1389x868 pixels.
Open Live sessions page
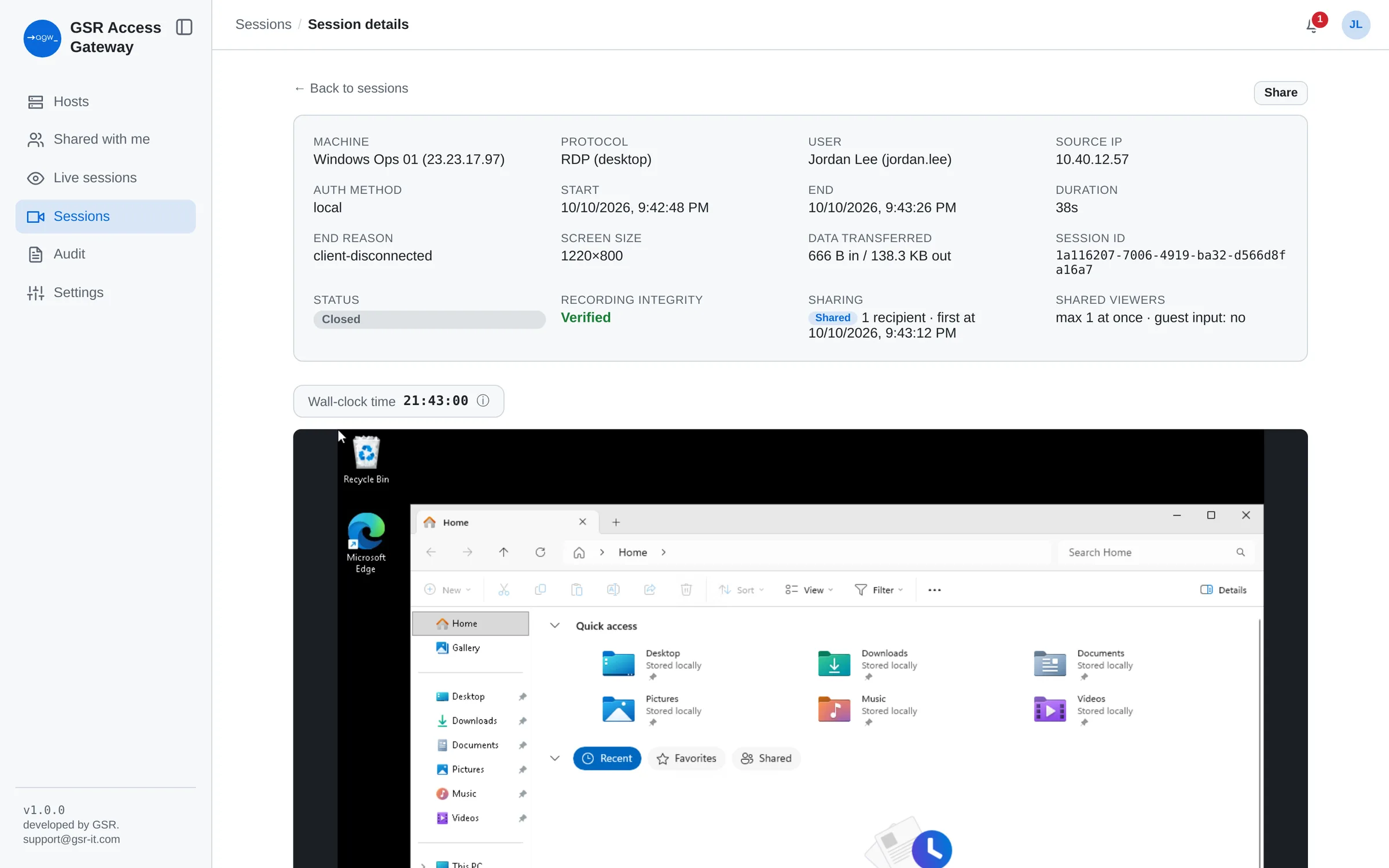point(105,178)
